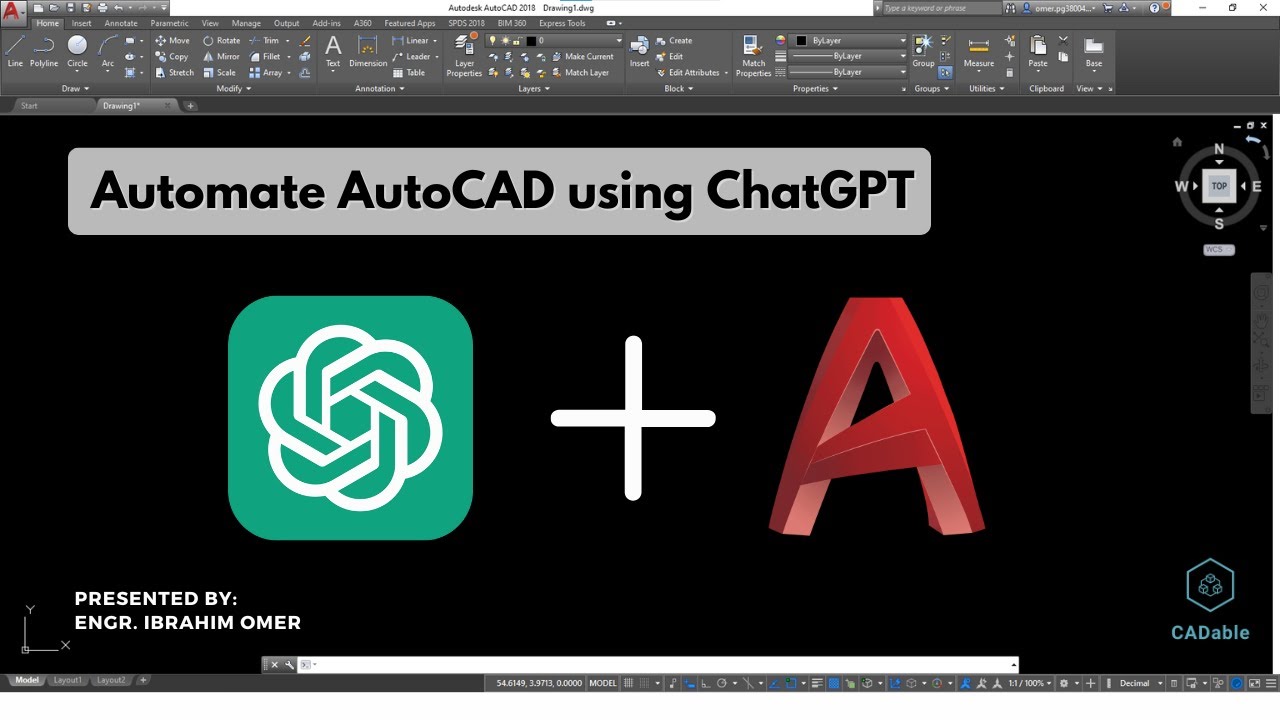This screenshot has height=720, width=1280.
Task: Select the Match Properties tool
Action: pyautogui.click(x=753, y=57)
